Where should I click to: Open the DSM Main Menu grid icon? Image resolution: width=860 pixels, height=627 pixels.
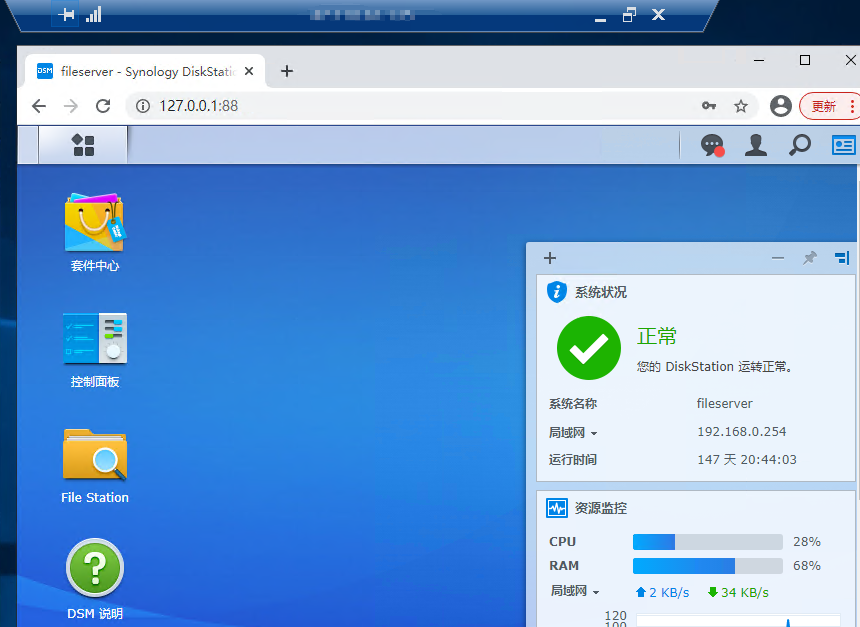pyautogui.click(x=83, y=145)
